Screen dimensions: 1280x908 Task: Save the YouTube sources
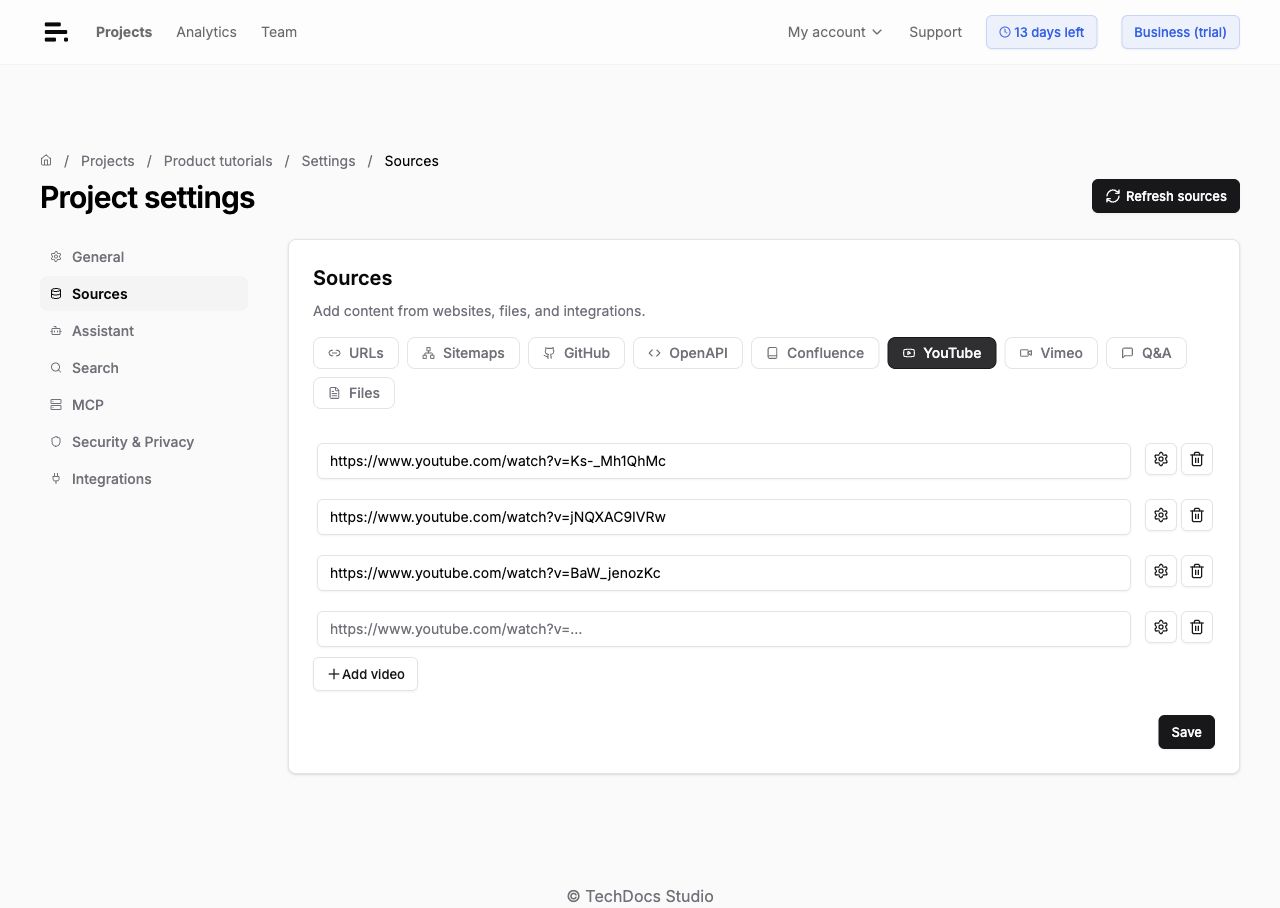[1186, 732]
